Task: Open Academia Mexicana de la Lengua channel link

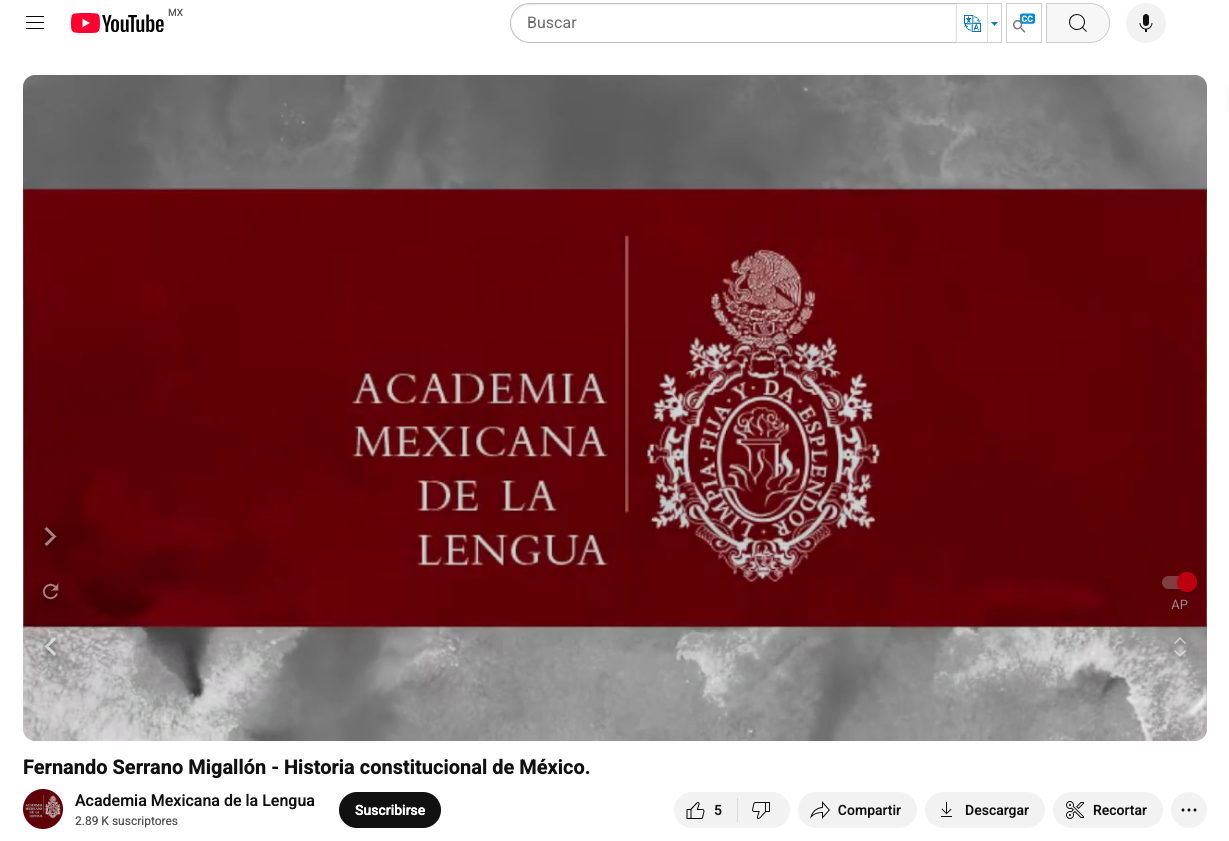Action: pos(195,800)
